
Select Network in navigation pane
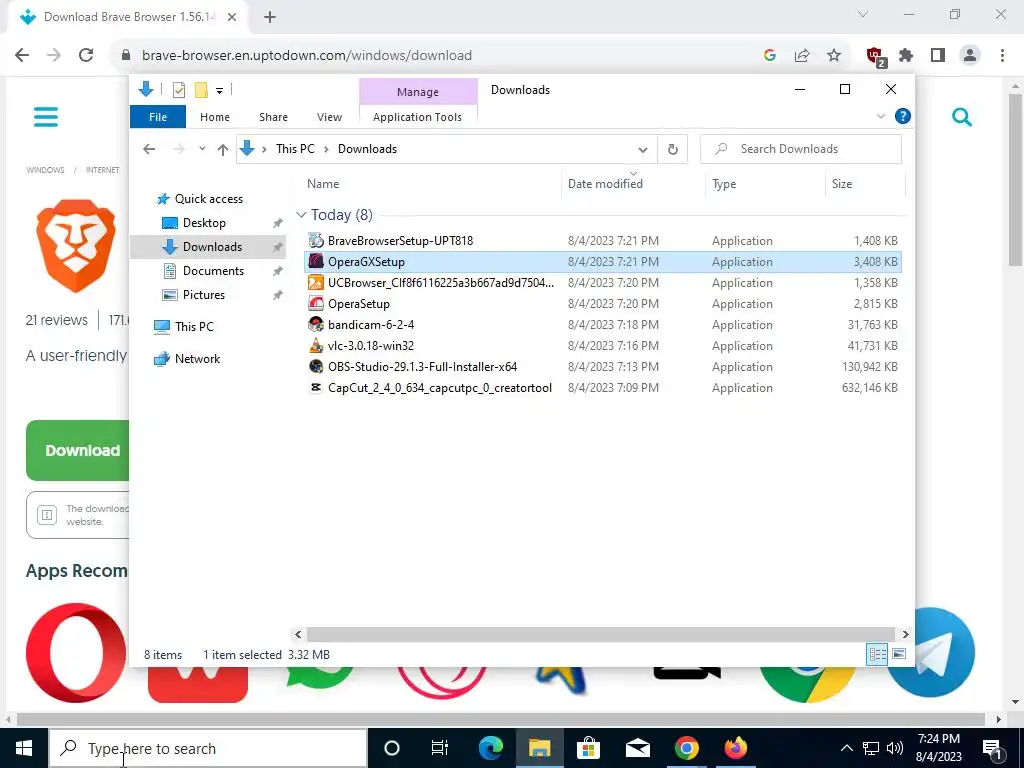coord(197,359)
